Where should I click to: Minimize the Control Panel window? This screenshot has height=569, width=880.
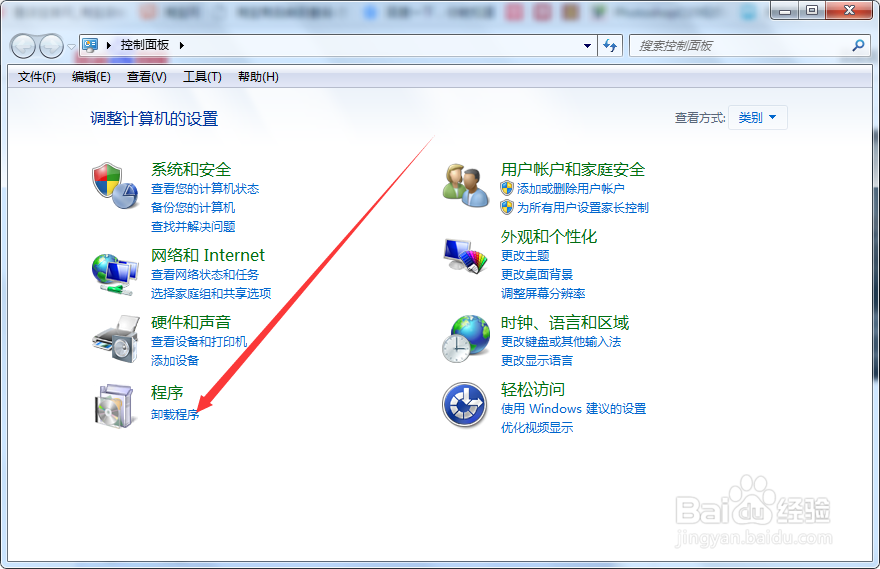pyautogui.click(x=785, y=10)
